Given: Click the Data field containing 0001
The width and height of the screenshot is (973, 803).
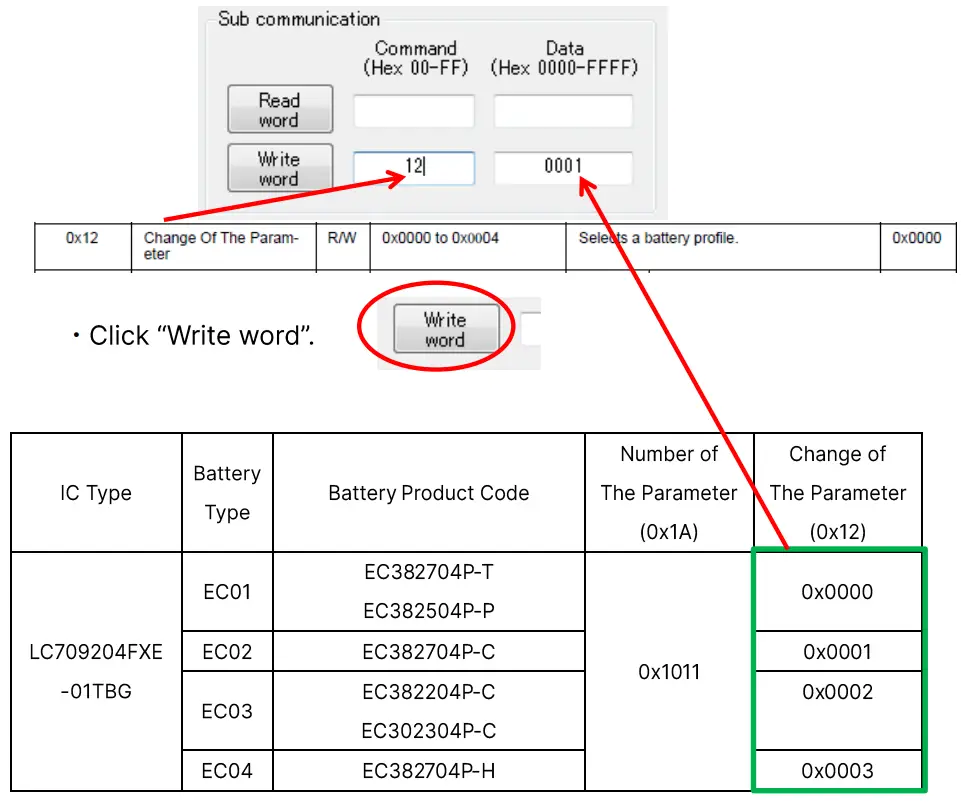Looking at the screenshot, I should [x=563, y=168].
